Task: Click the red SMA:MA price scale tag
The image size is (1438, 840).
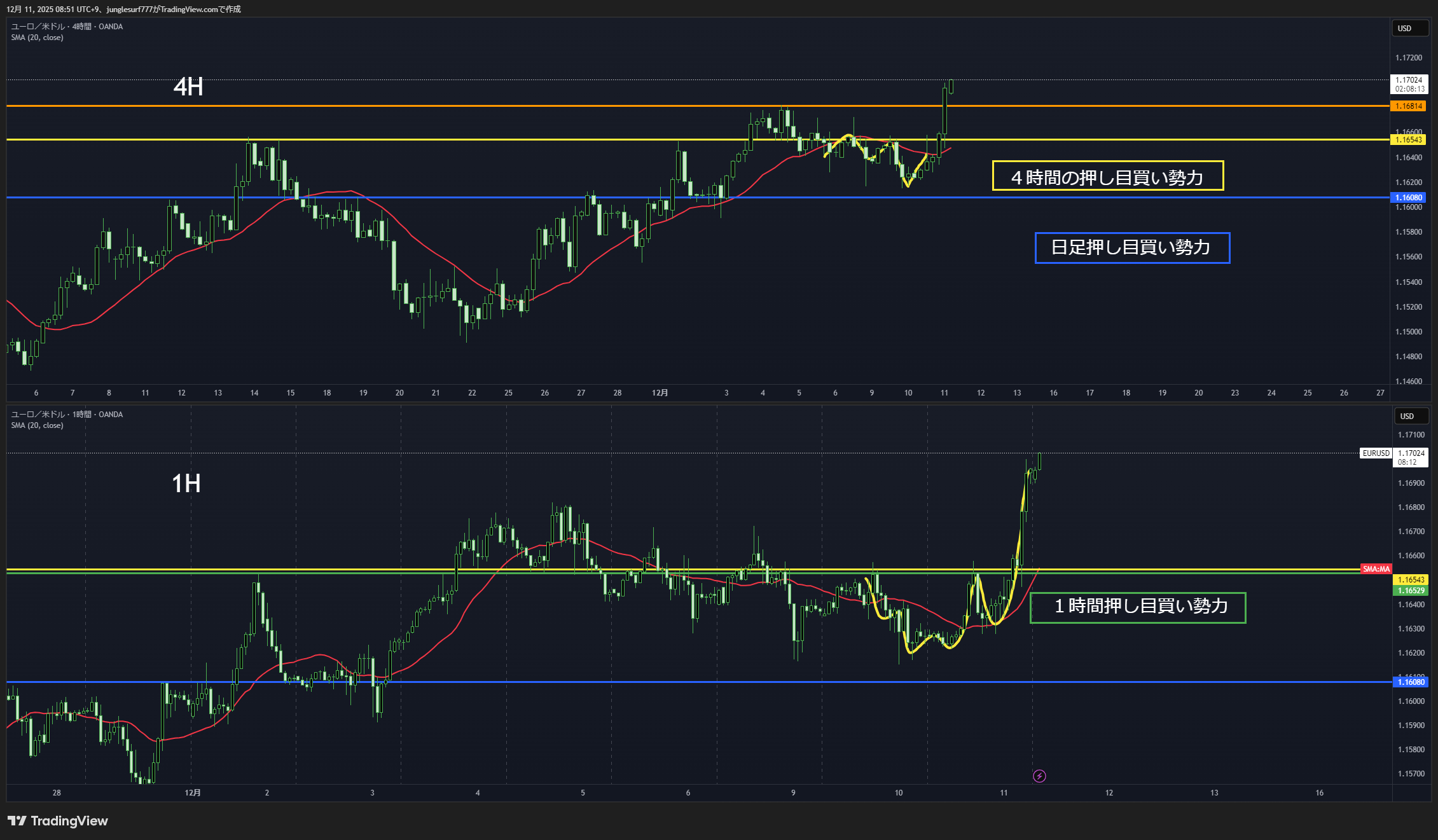Action: 1376,569
